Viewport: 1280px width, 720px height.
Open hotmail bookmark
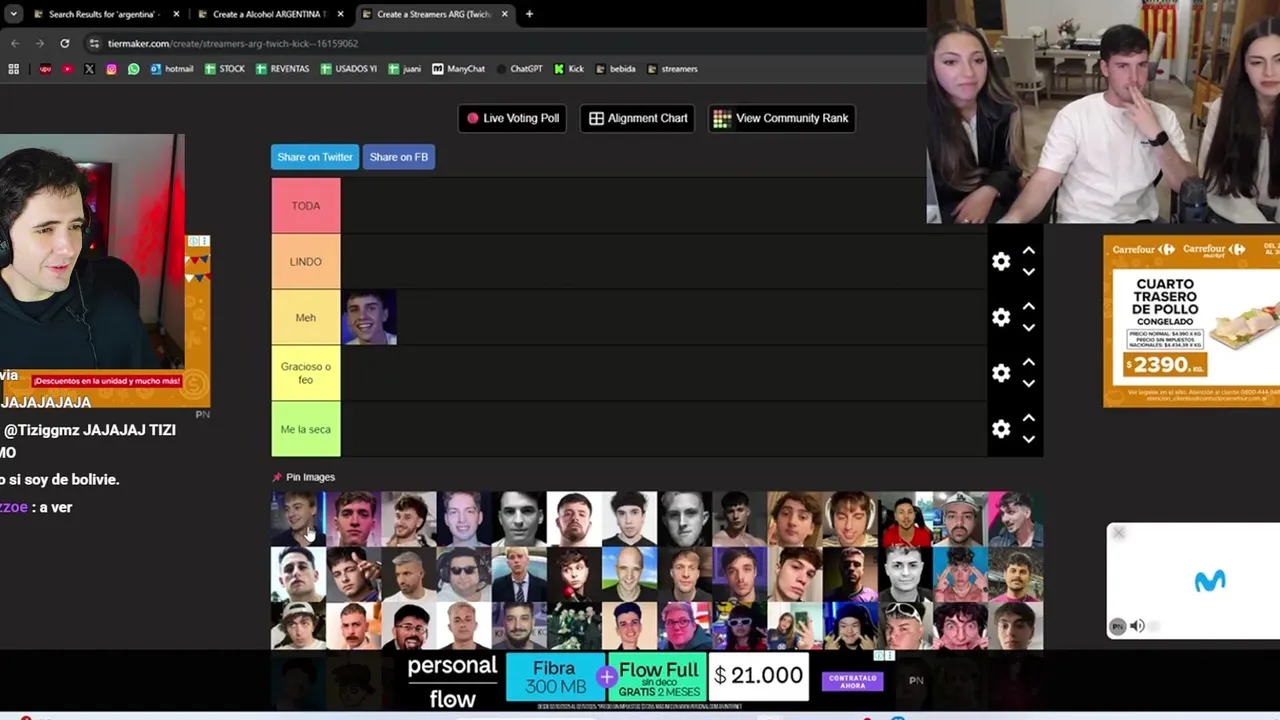click(x=172, y=69)
